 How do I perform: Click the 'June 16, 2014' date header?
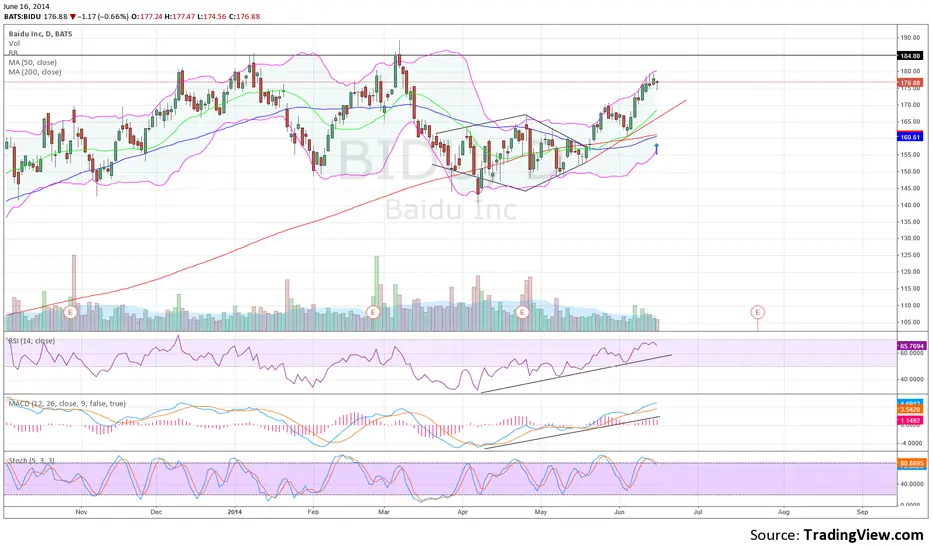click(x=26, y=7)
